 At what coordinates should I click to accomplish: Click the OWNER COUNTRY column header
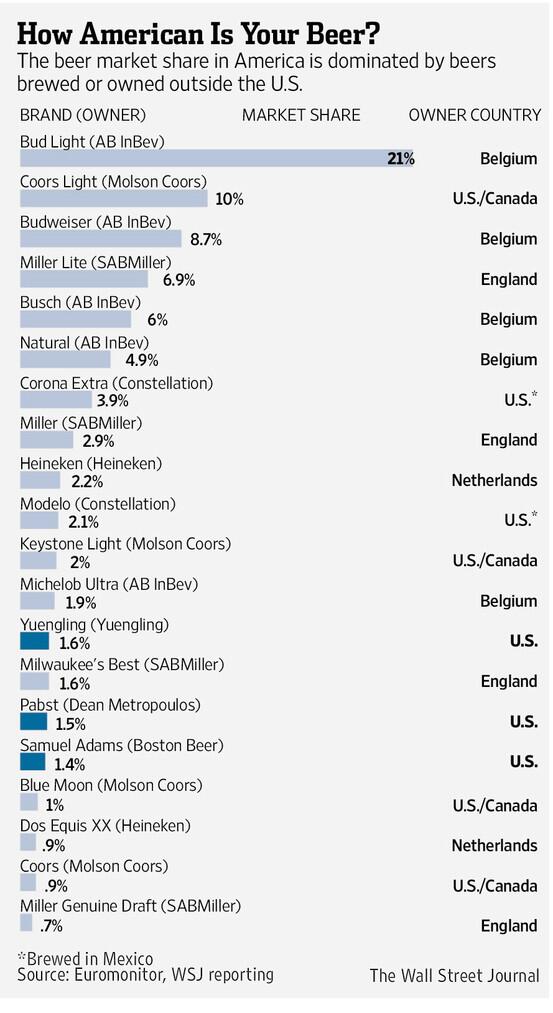click(475, 116)
